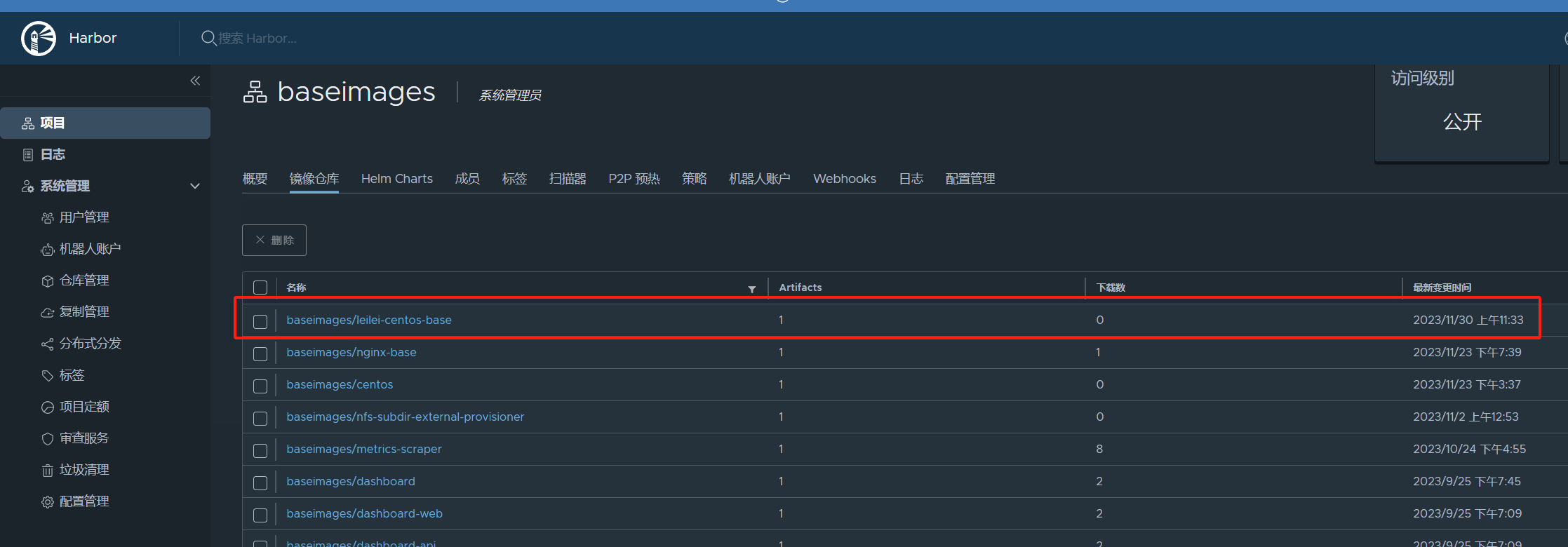This screenshot has width=1568, height=547.
Task: Click the 垃圾清理 trash icon
Action: click(x=48, y=471)
